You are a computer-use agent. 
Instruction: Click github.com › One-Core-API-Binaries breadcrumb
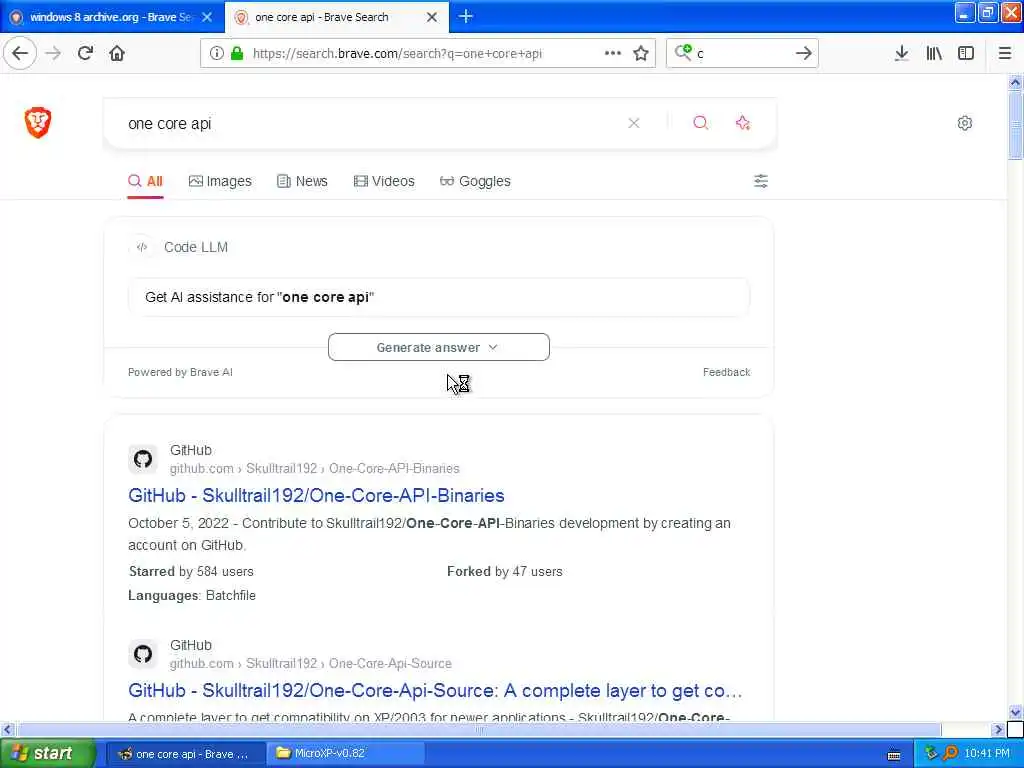[314, 468]
